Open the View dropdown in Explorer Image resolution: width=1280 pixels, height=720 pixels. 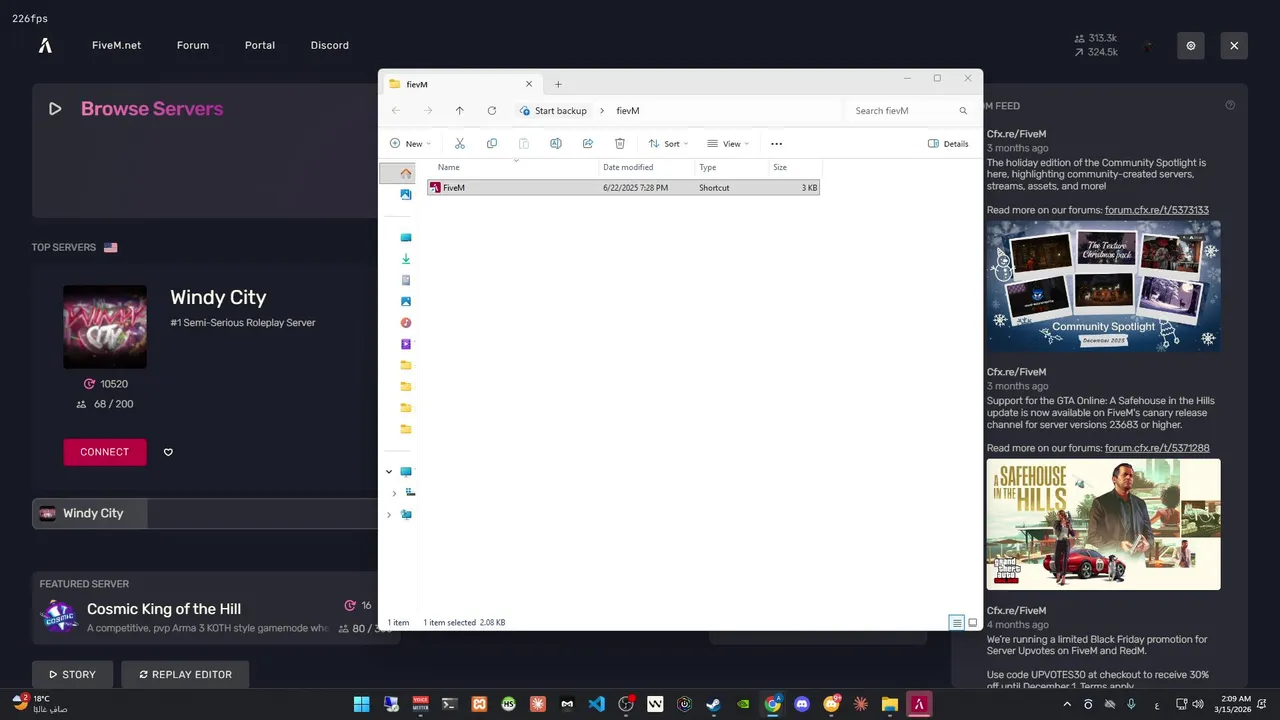728,144
